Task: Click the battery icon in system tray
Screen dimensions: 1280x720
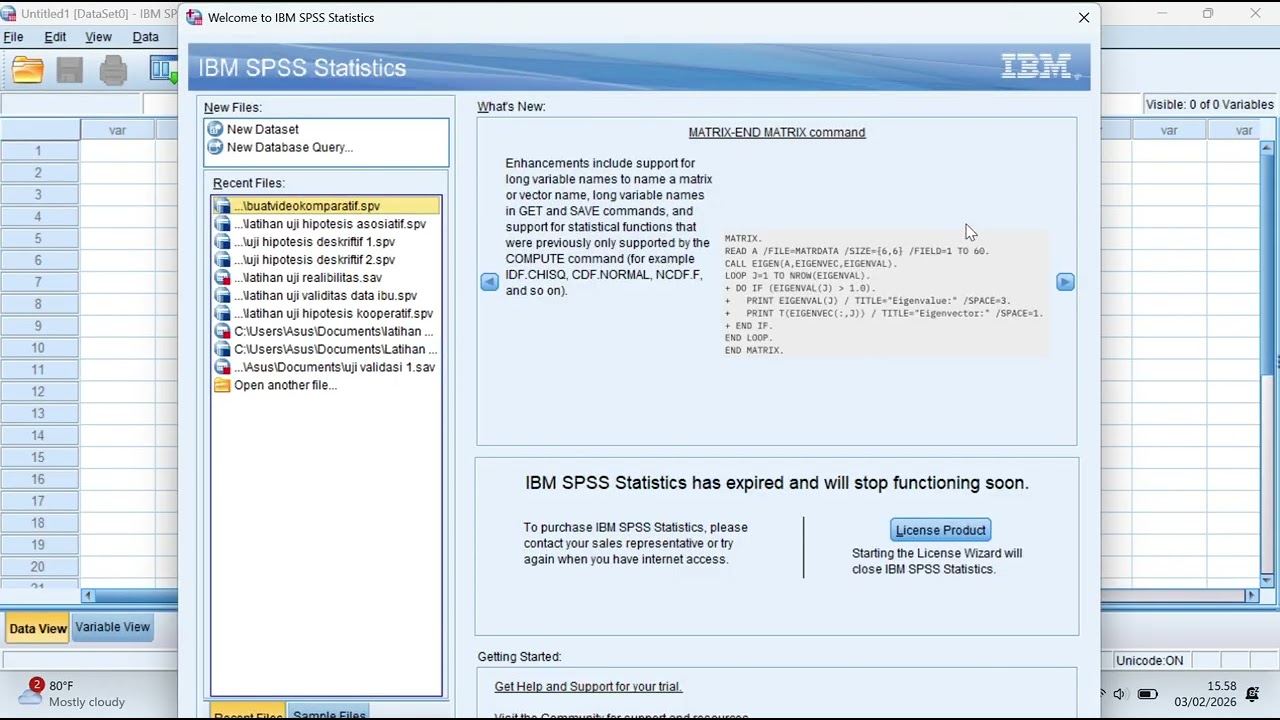Action: [1148, 694]
